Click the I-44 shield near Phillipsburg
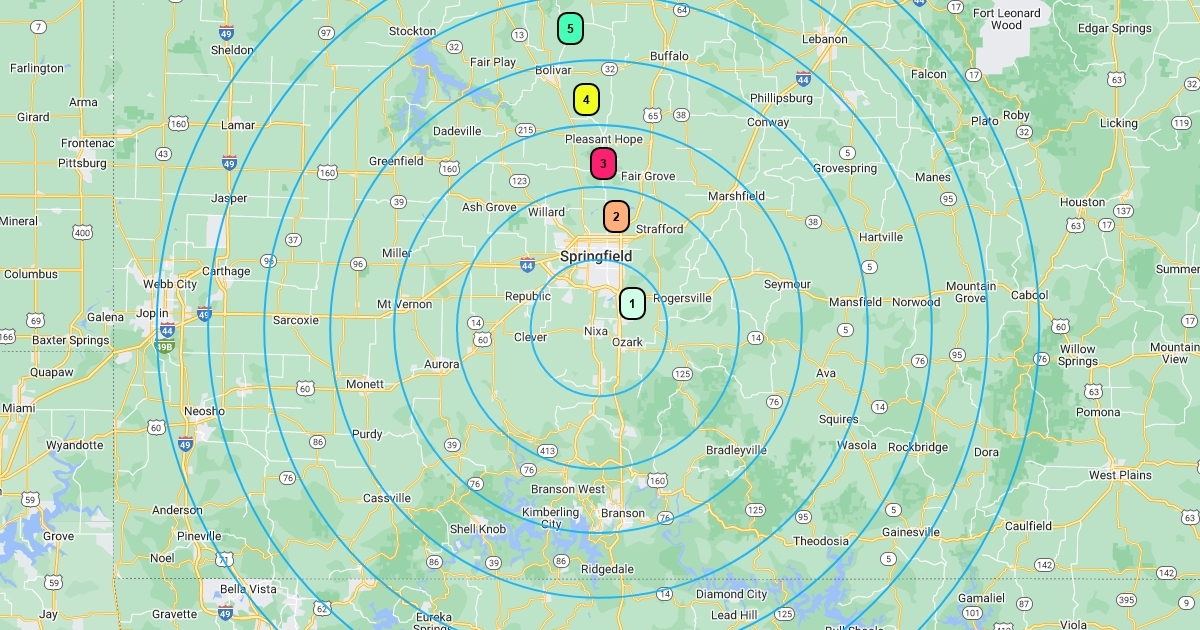Image resolution: width=1200 pixels, height=630 pixels. 804,77
